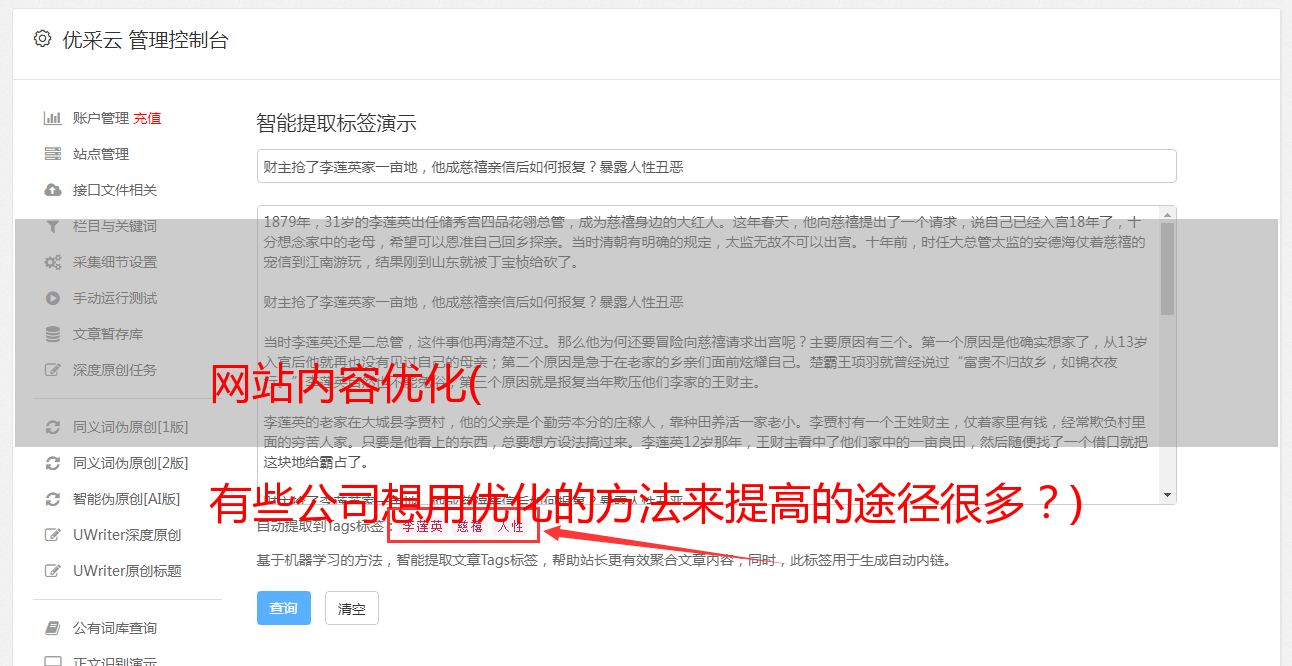The image size is (1292, 666).
Task: Click the bar chart icon for 账户管理
Action: 52,118
